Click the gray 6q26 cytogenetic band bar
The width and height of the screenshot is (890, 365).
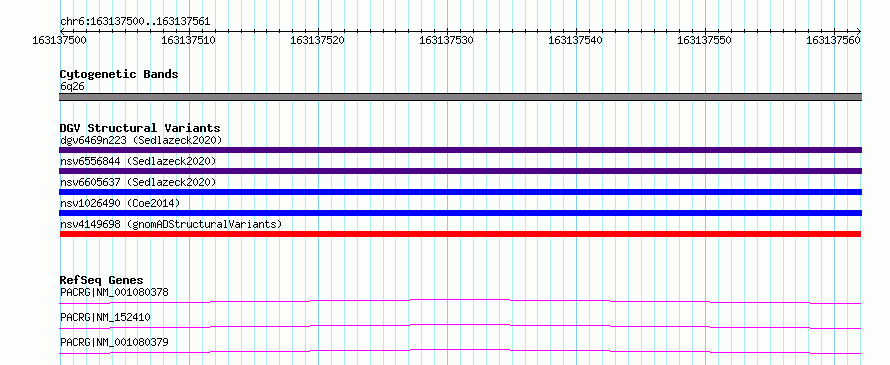460,97
